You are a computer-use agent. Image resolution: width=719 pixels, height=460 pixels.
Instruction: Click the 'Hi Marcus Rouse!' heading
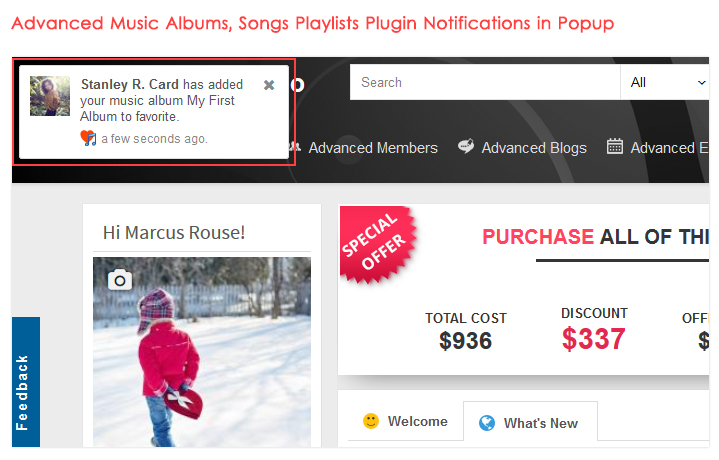tap(174, 233)
